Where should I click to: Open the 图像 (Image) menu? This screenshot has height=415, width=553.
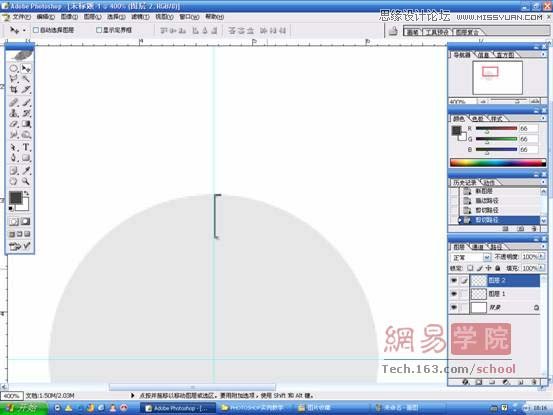pos(69,17)
